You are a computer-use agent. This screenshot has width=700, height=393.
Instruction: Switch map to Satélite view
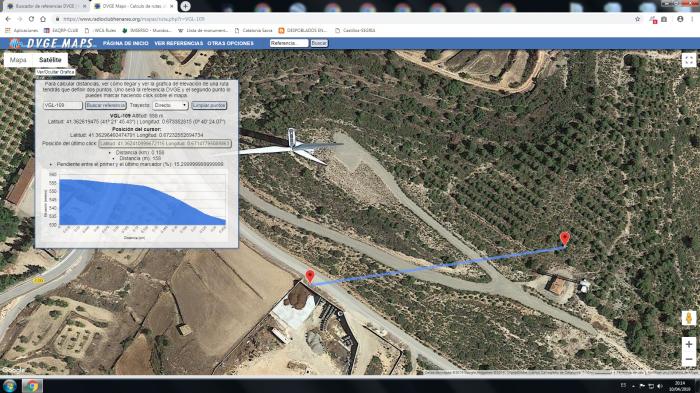tap(50, 60)
